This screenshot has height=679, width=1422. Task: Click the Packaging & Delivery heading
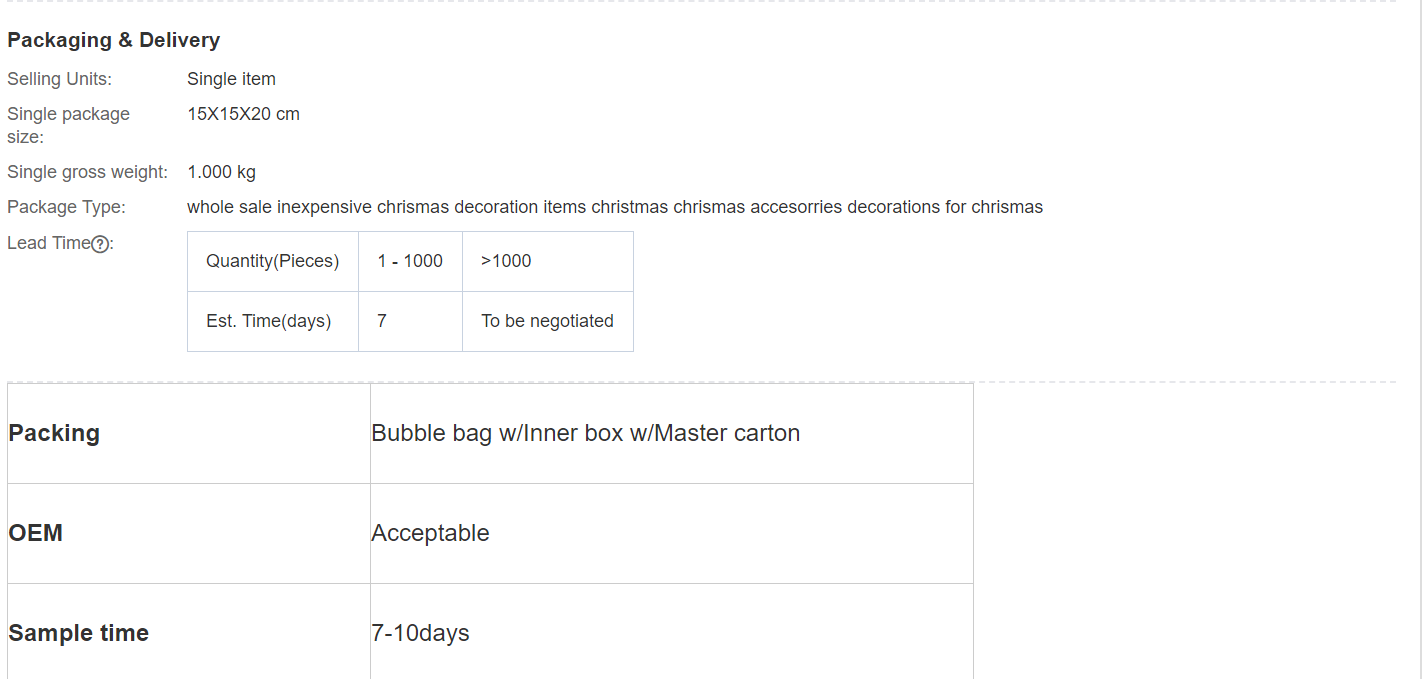(x=113, y=40)
